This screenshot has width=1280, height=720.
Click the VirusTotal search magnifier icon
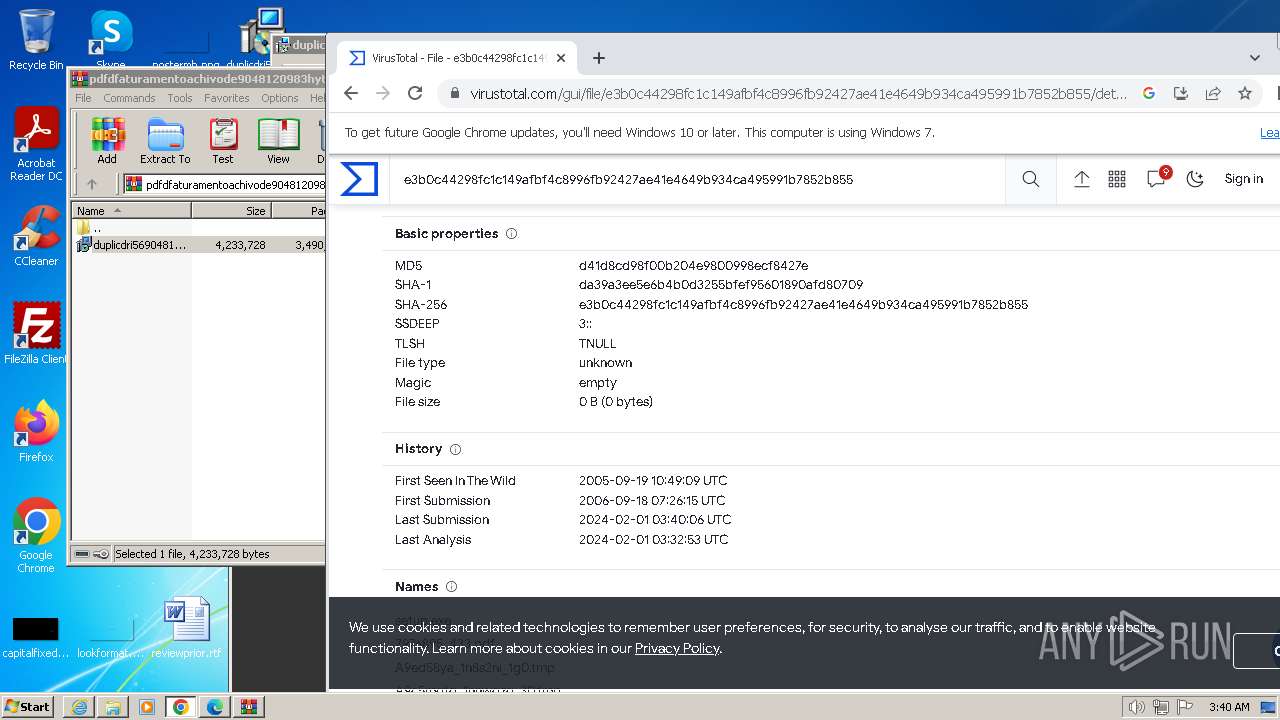[1031, 179]
